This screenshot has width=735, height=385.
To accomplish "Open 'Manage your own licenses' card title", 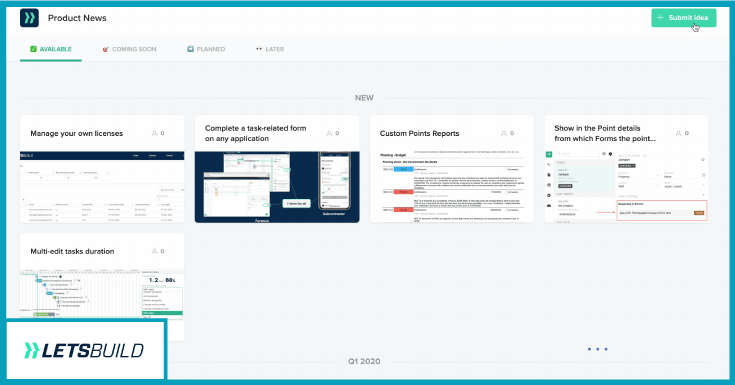I will (76, 133).
